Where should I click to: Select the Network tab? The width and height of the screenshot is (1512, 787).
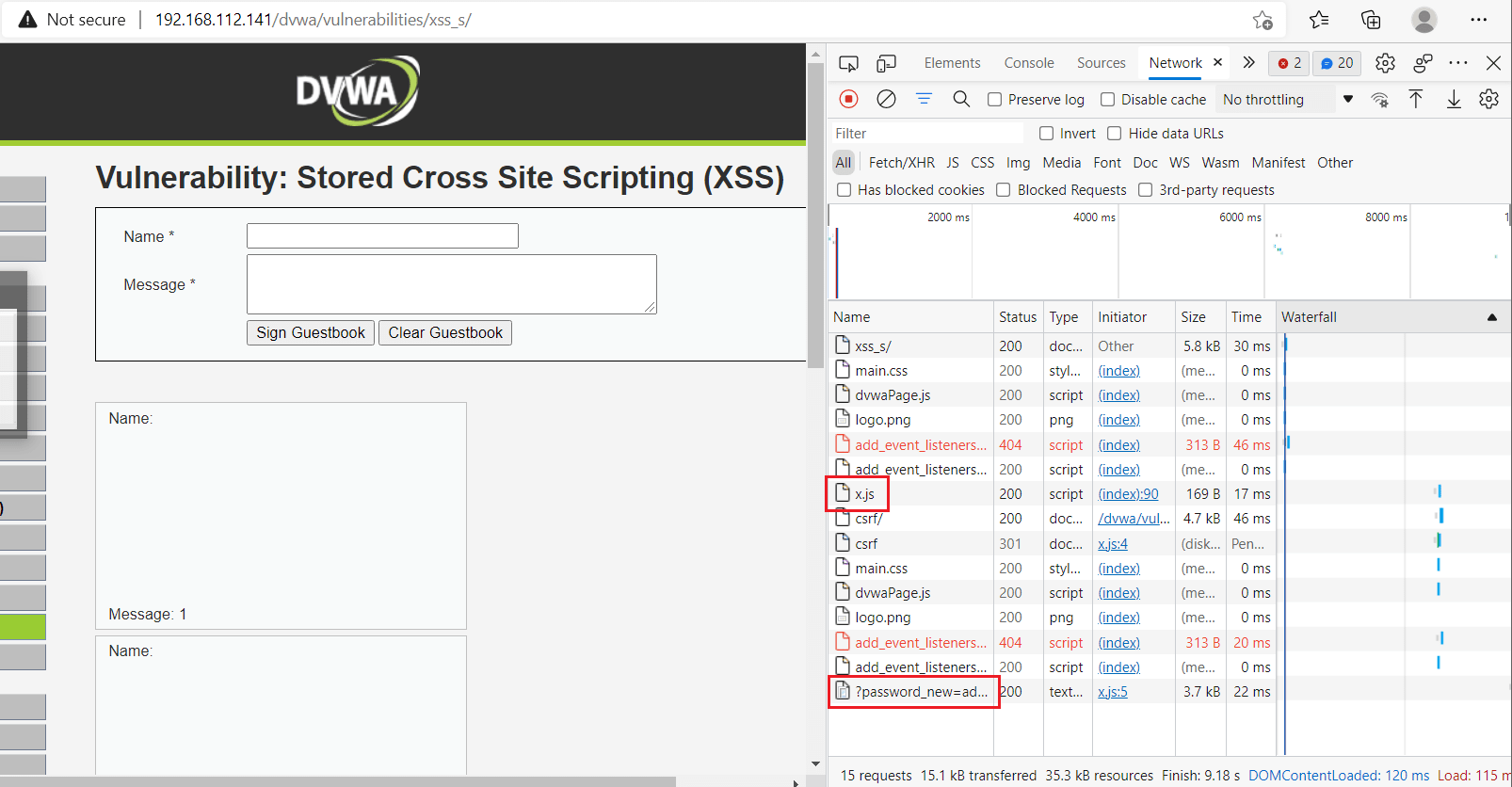coord(1175,63)
